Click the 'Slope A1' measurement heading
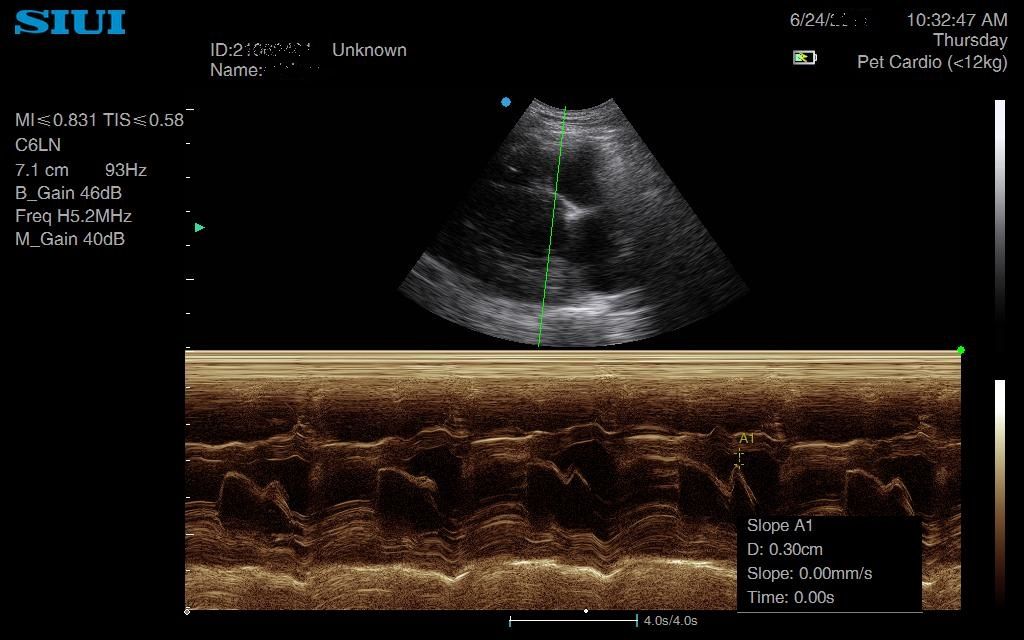1024x640 pixels. pyautogui.click(x=780, y=526)
